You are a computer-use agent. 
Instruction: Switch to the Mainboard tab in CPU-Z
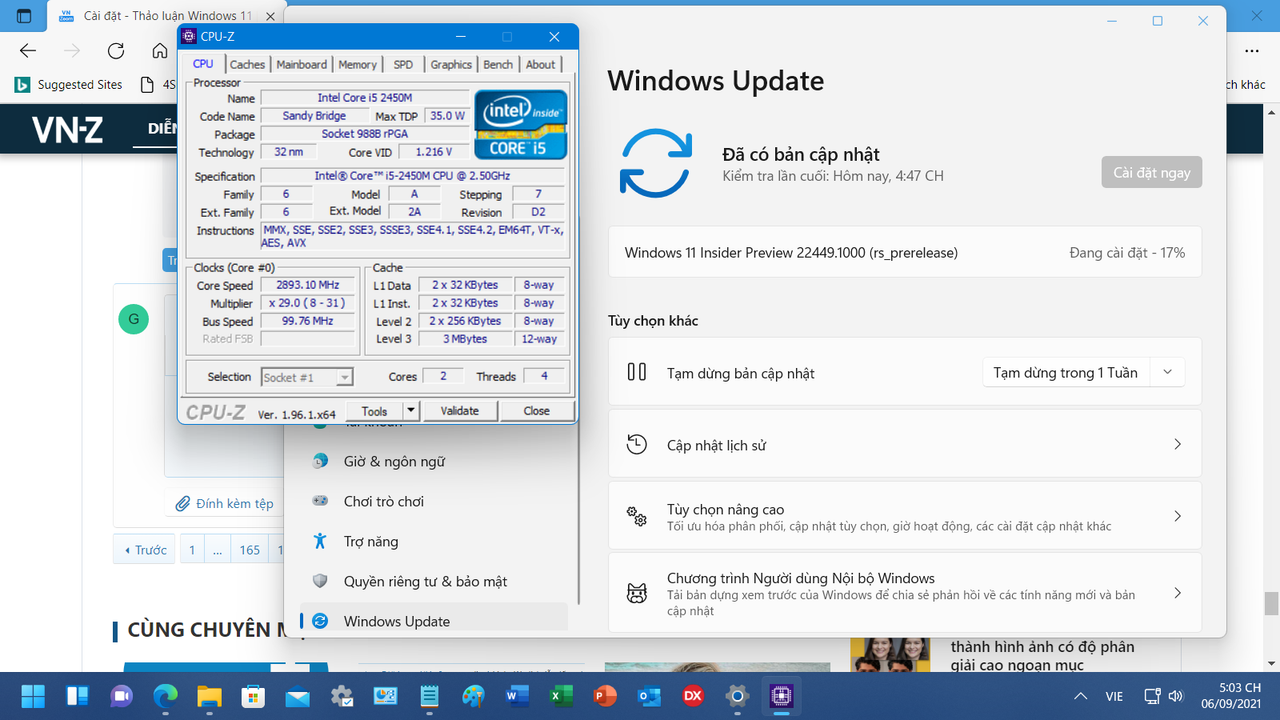(302, 64)
